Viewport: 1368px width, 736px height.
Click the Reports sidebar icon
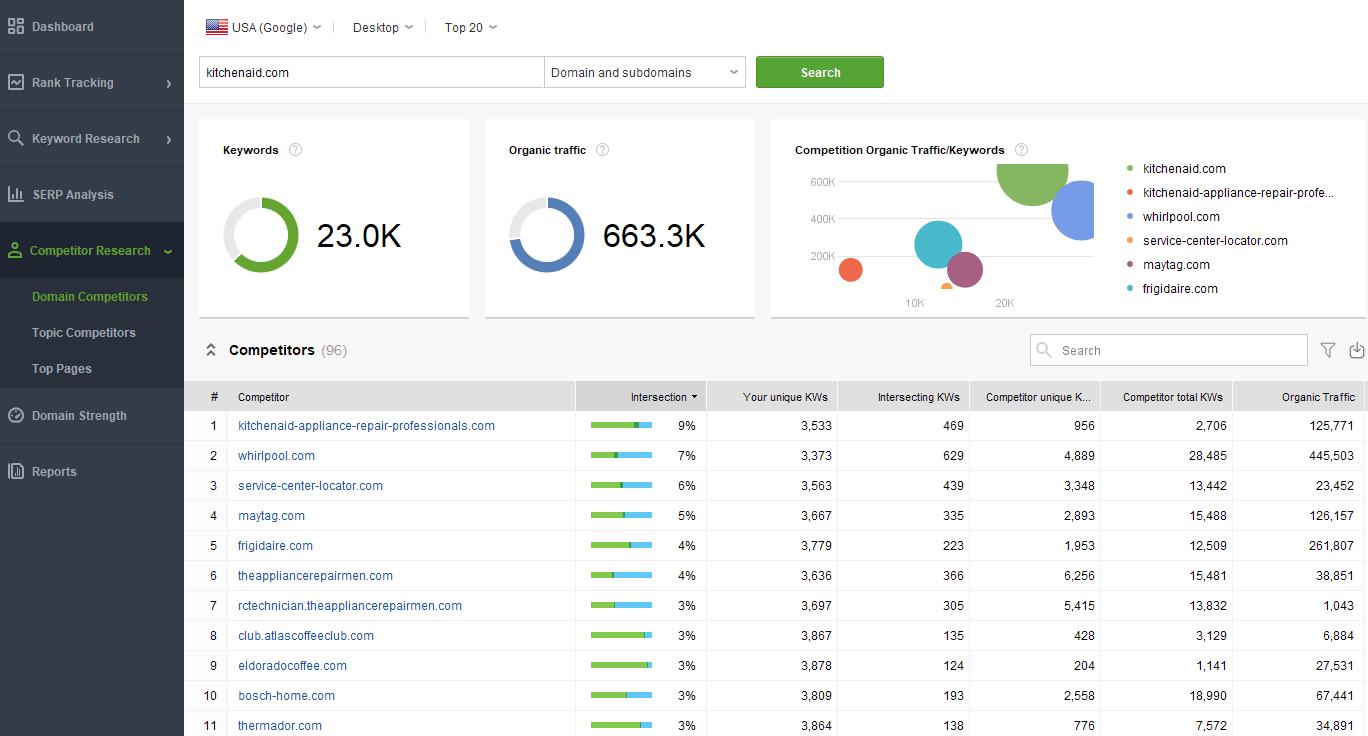point(16,471)
